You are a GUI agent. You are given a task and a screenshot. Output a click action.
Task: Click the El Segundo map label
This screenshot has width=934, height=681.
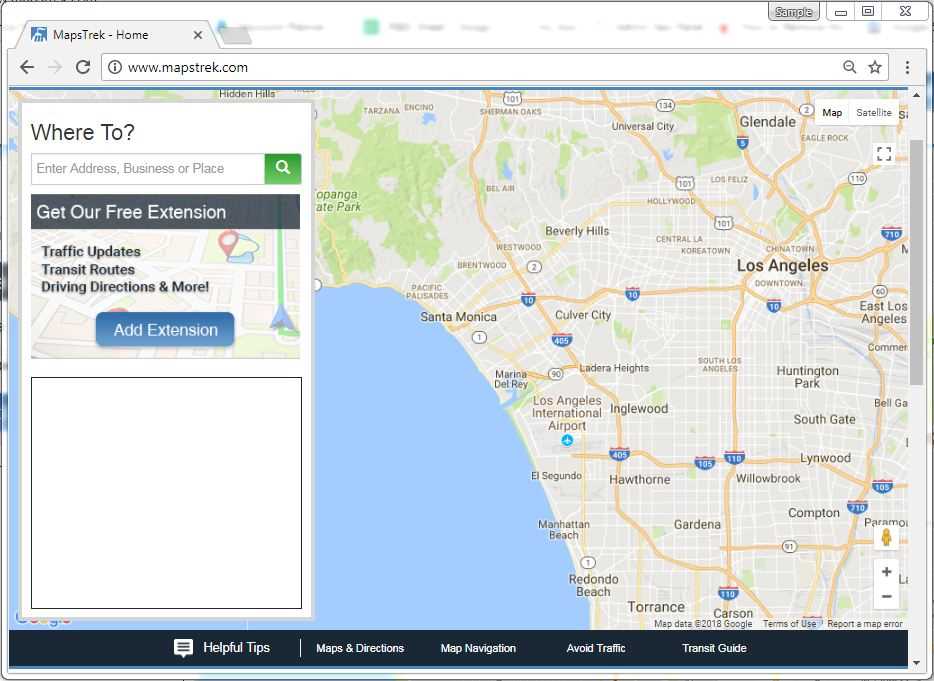click(556, 475)
